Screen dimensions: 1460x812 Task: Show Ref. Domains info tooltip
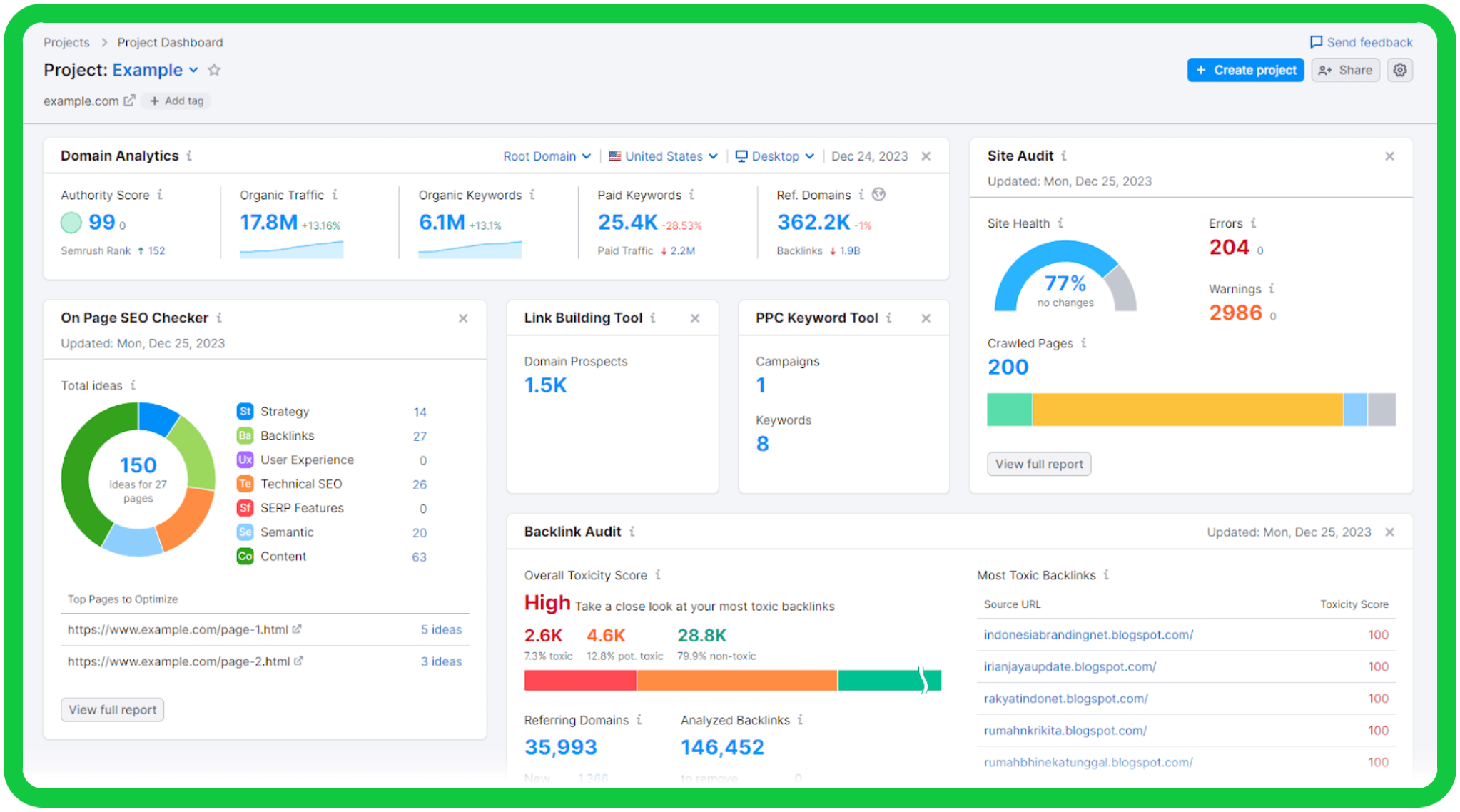click(861, 194)
